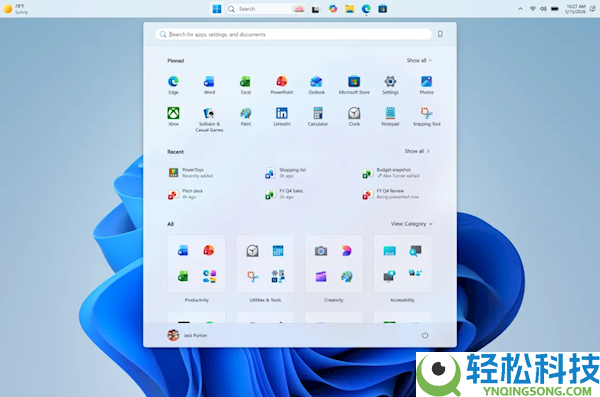
Task: Open the Productivity category folder
Action: coord(197,264)
